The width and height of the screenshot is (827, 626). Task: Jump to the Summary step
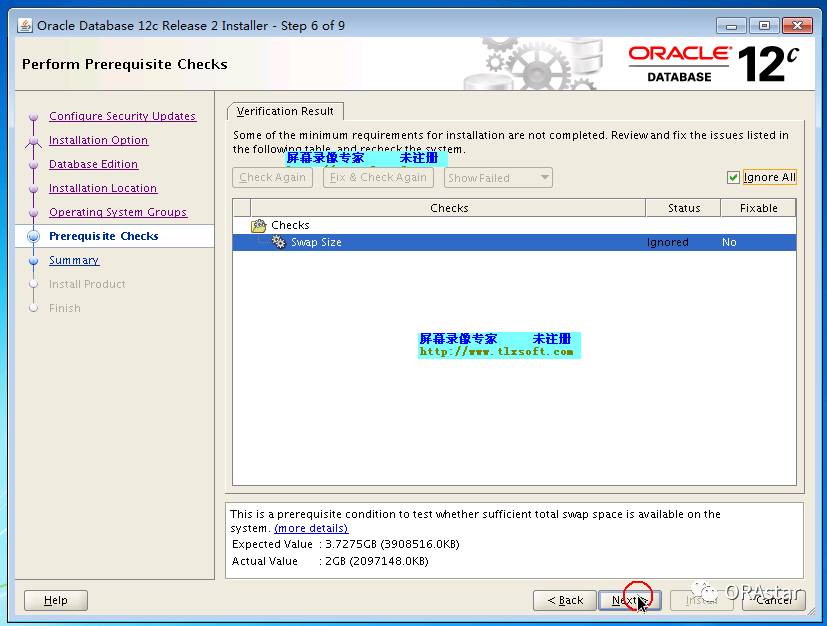(x=74, y=260)
